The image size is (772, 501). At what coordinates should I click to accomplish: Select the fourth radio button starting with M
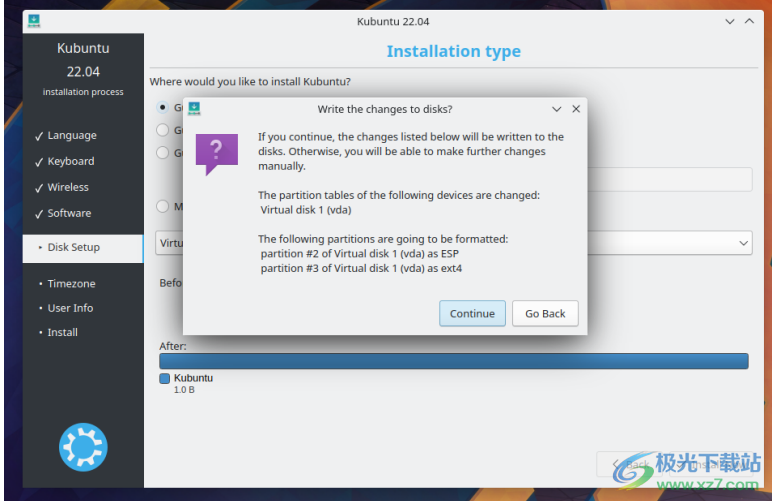(x=162, y=206)
